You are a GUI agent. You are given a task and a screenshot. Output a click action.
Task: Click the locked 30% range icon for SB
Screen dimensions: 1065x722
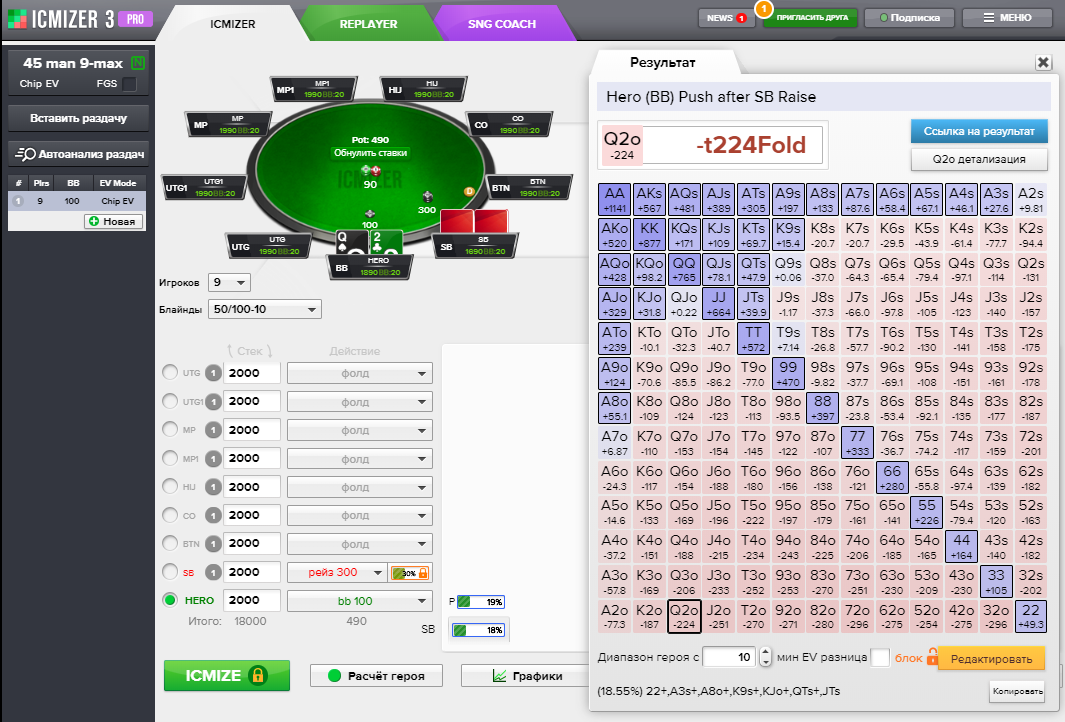point(410,573)
